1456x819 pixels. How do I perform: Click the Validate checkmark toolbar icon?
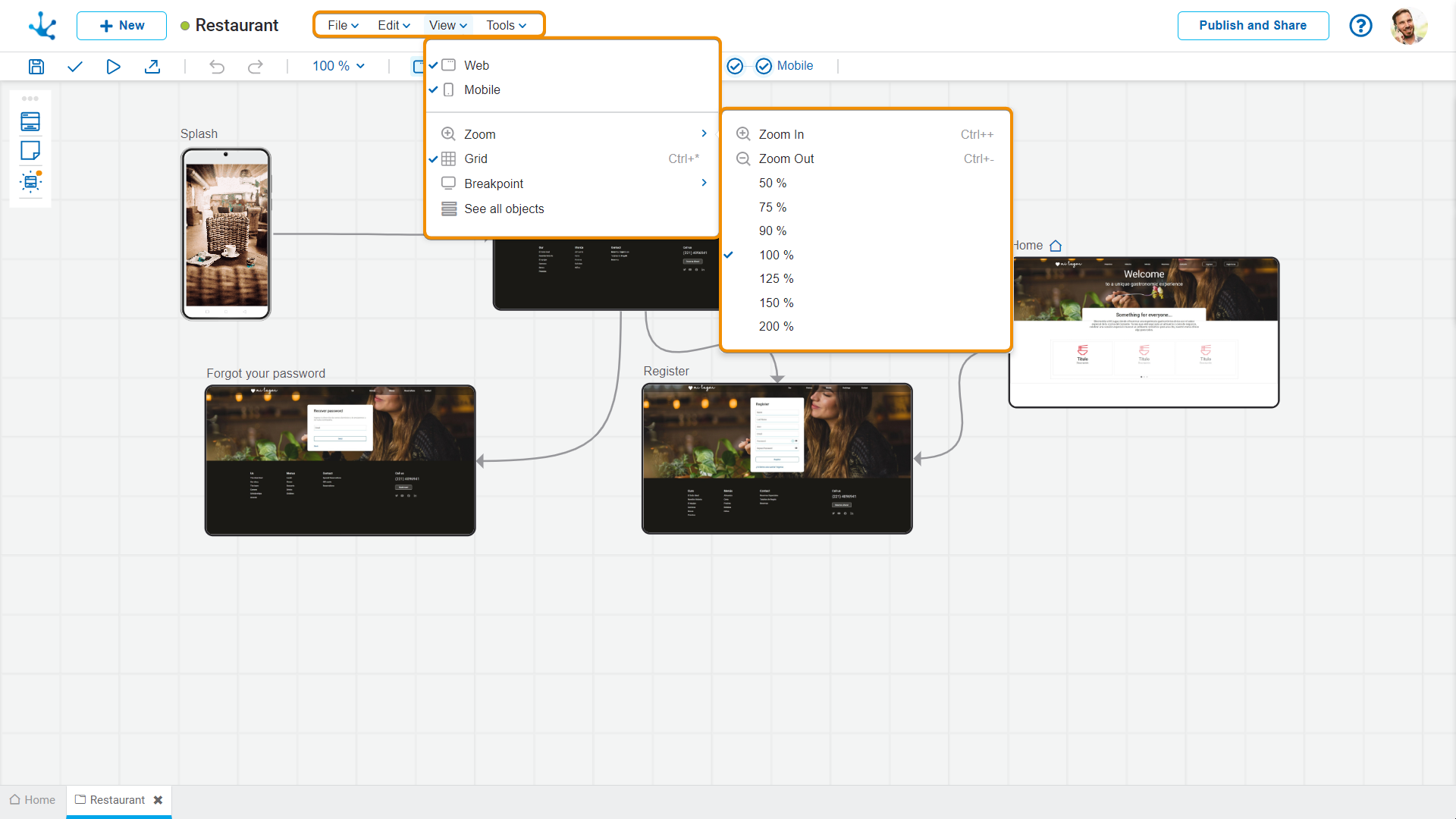[74, 66]
